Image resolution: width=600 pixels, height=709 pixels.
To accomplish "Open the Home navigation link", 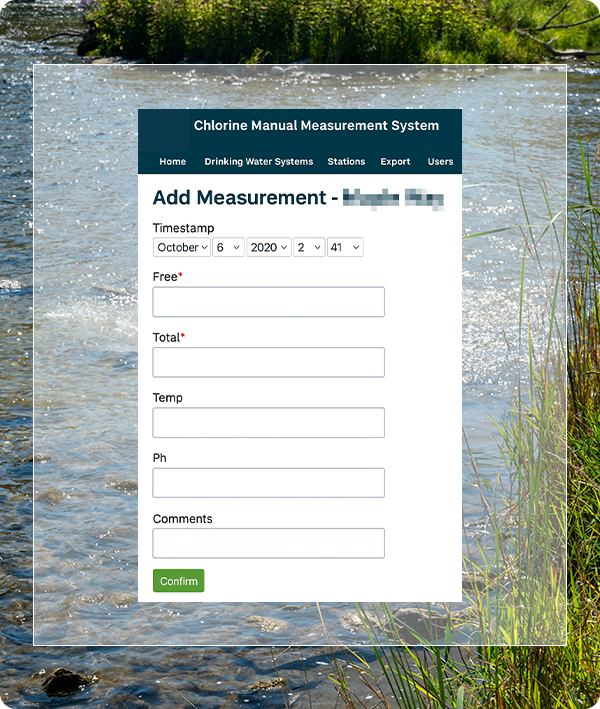I will tap(172, 162).
